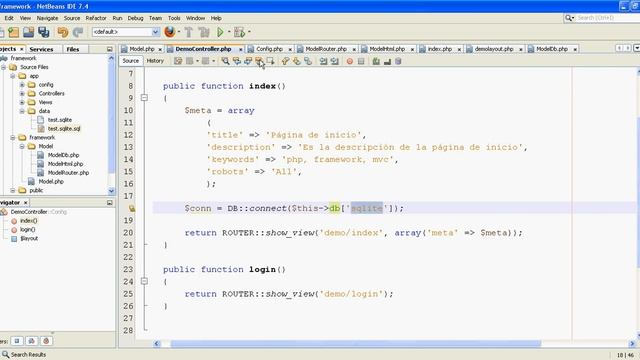Click the Redo arrow icon
Screen dimensions: 640x360
[78, 32]
